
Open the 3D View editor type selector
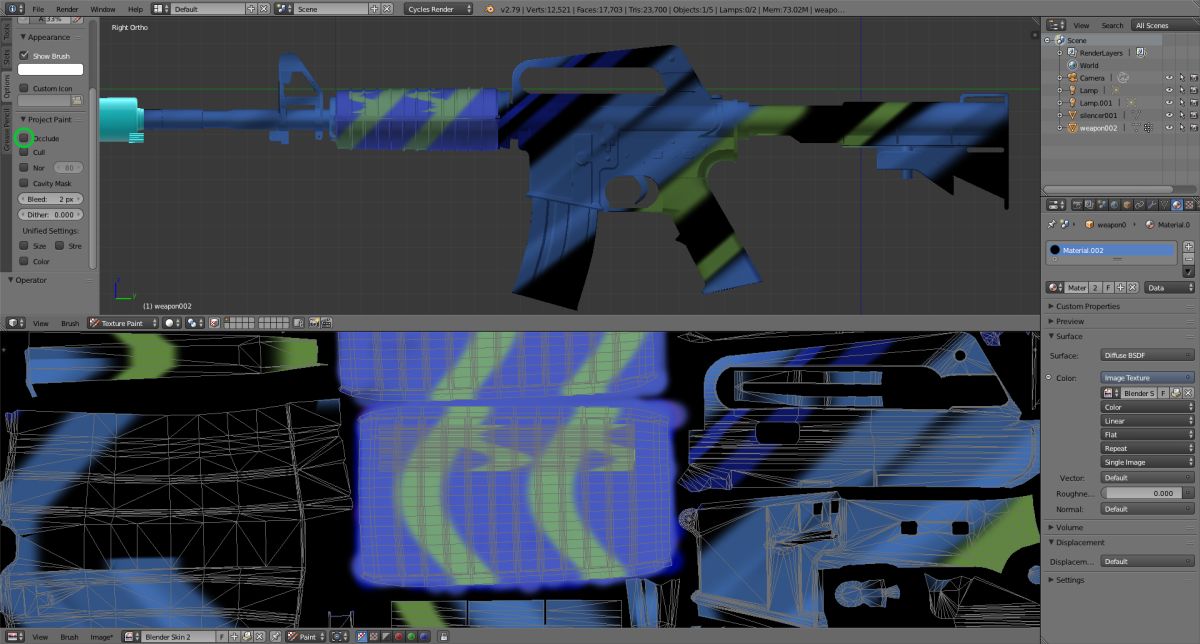coord(16,323)
